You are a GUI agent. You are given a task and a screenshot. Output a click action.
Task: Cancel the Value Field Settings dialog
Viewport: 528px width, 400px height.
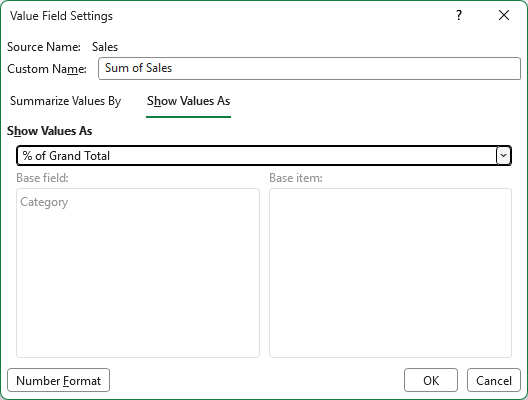(x=494, y=380)
